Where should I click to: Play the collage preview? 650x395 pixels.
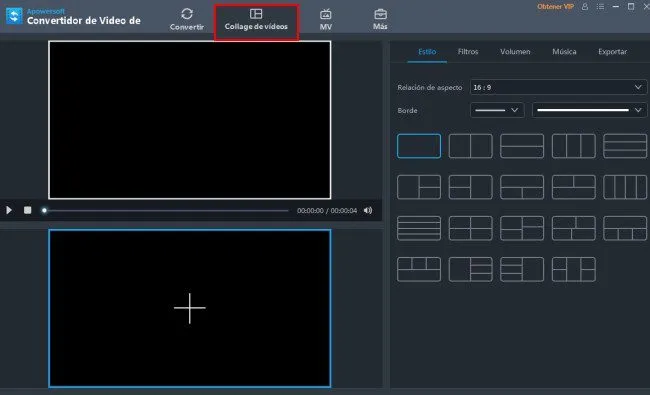tap(9, 210)
